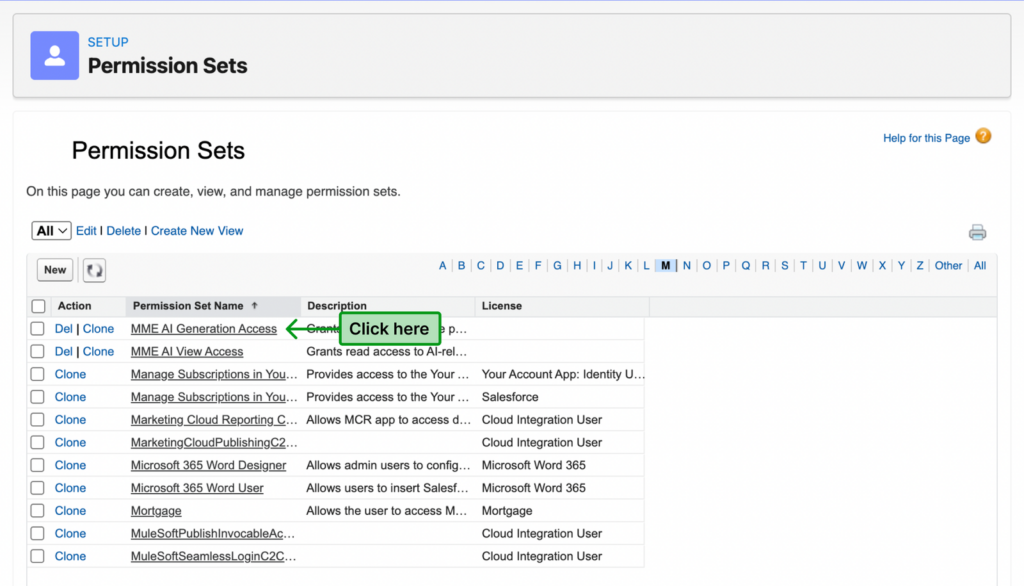Viewport: 1024px width, 586px height.
Task: Filter list by letter S
Action: 785,266
